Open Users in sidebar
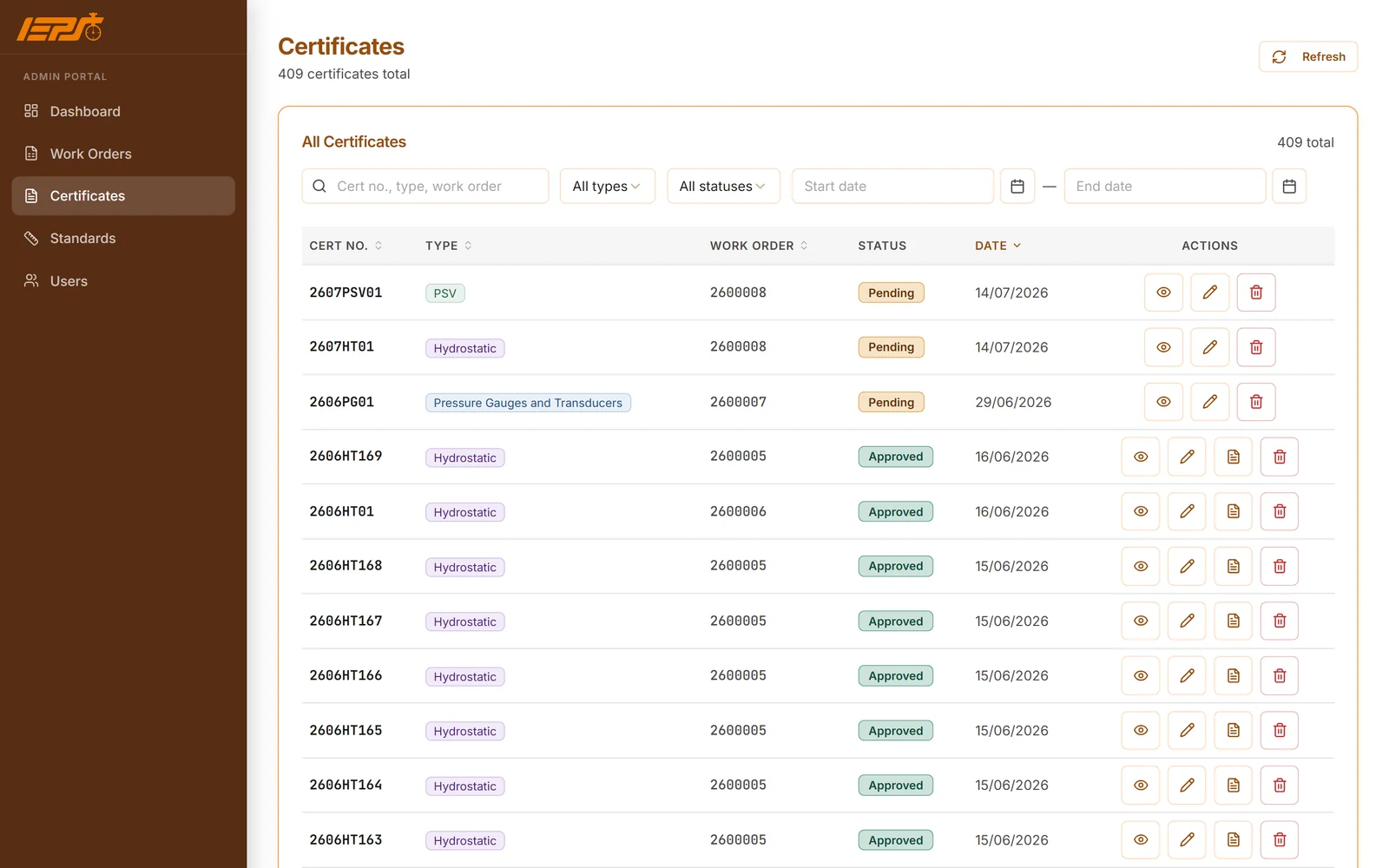1389x868 pixels. coord(123,280)
